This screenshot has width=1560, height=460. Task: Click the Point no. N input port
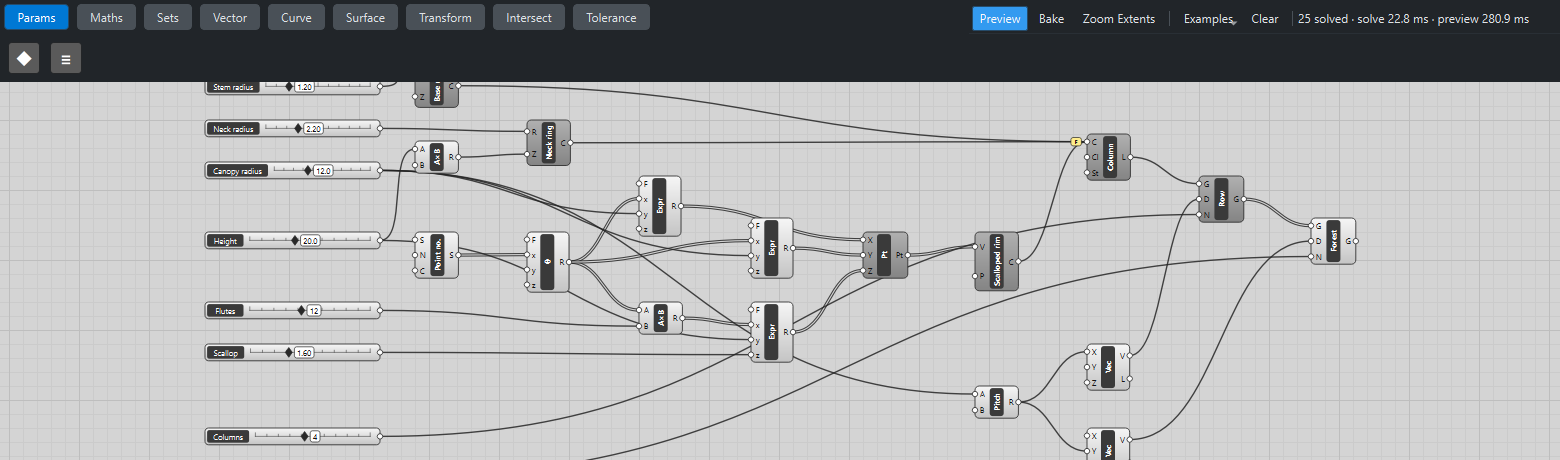[415, 255]
